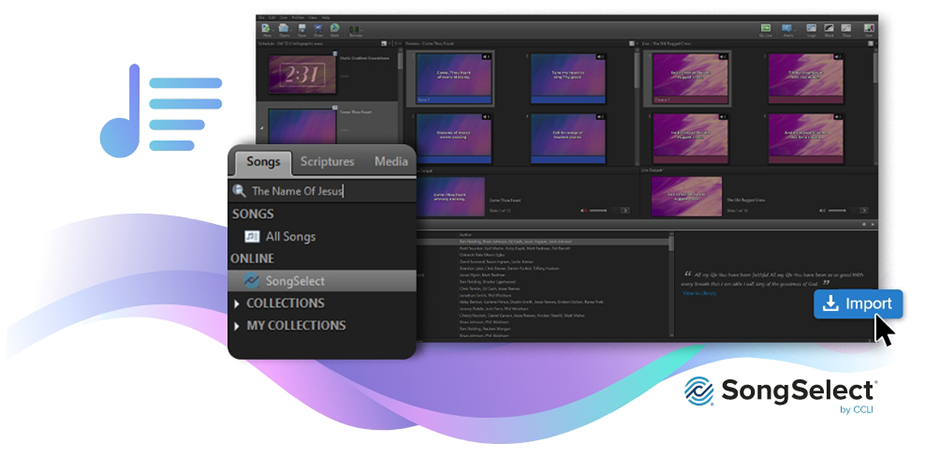Mute the preview output speaker icon

pyautogui.click(x=583, y=210)
